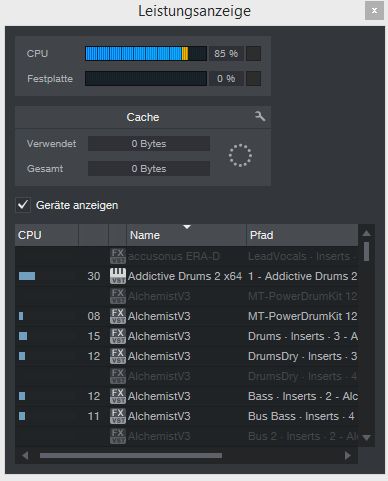
Task: Click the scroll up arrow of device list
Action: (366, 233)
